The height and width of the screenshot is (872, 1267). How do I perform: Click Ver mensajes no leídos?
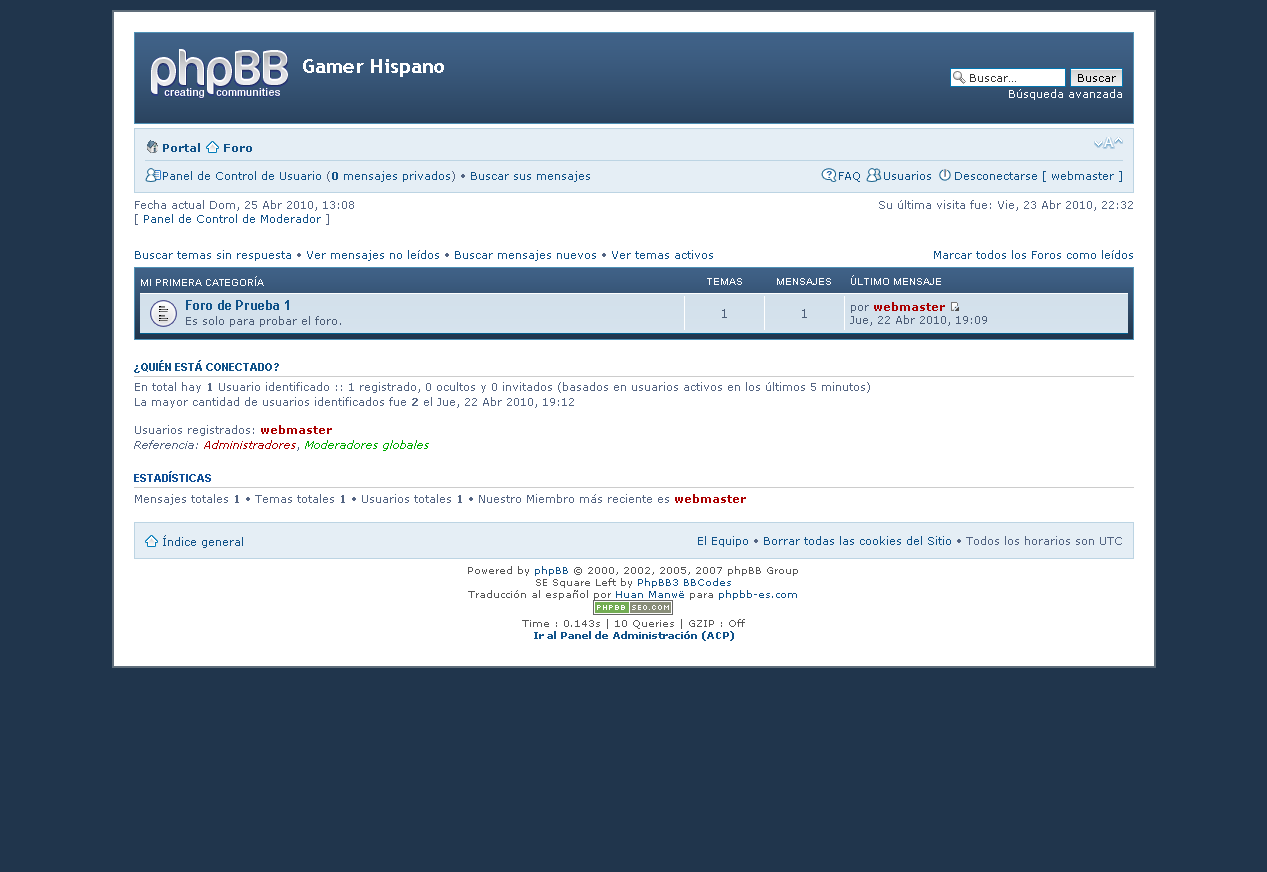point(373,255)
